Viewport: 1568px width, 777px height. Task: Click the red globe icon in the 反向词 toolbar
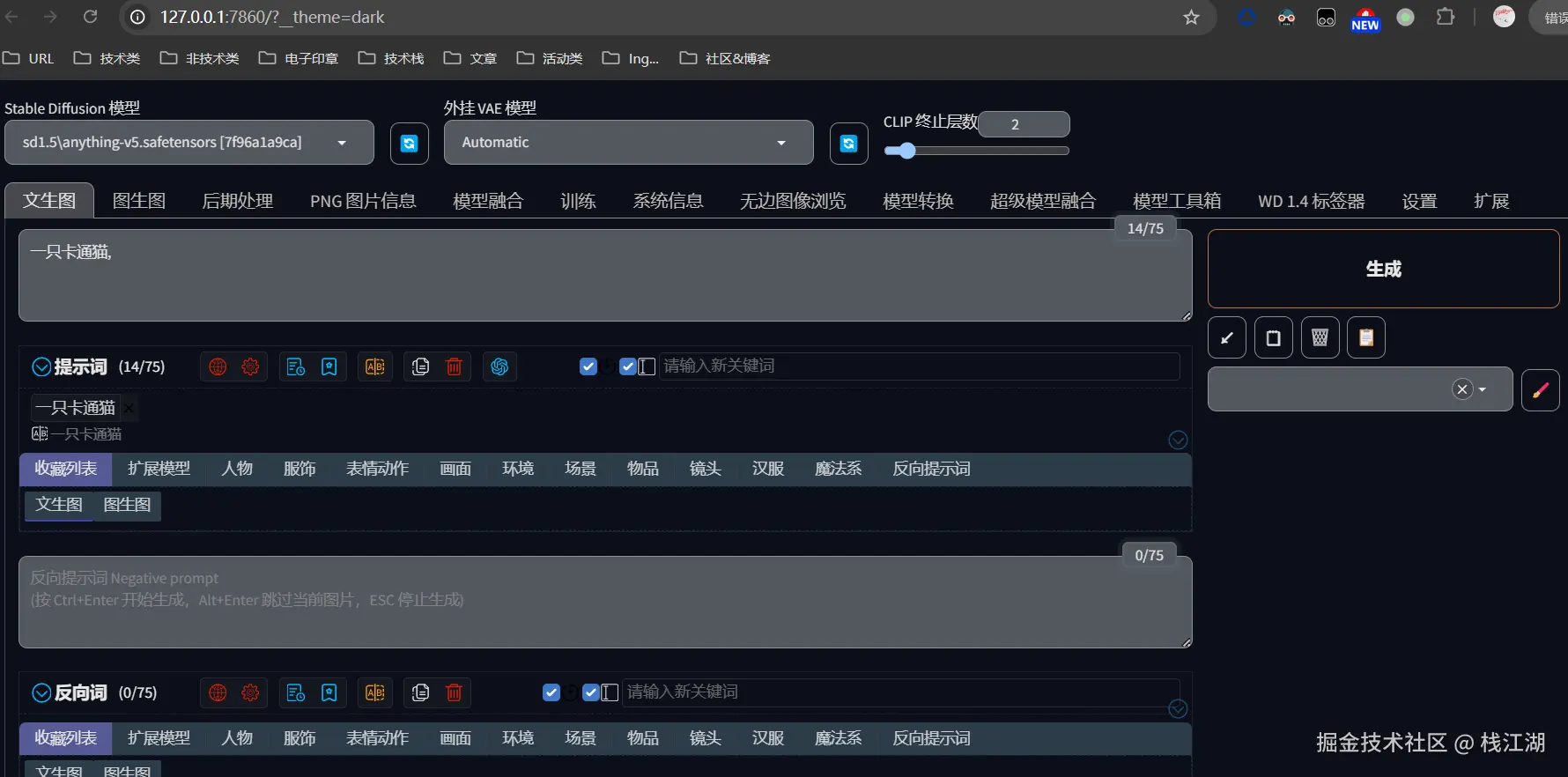(218, 692)
